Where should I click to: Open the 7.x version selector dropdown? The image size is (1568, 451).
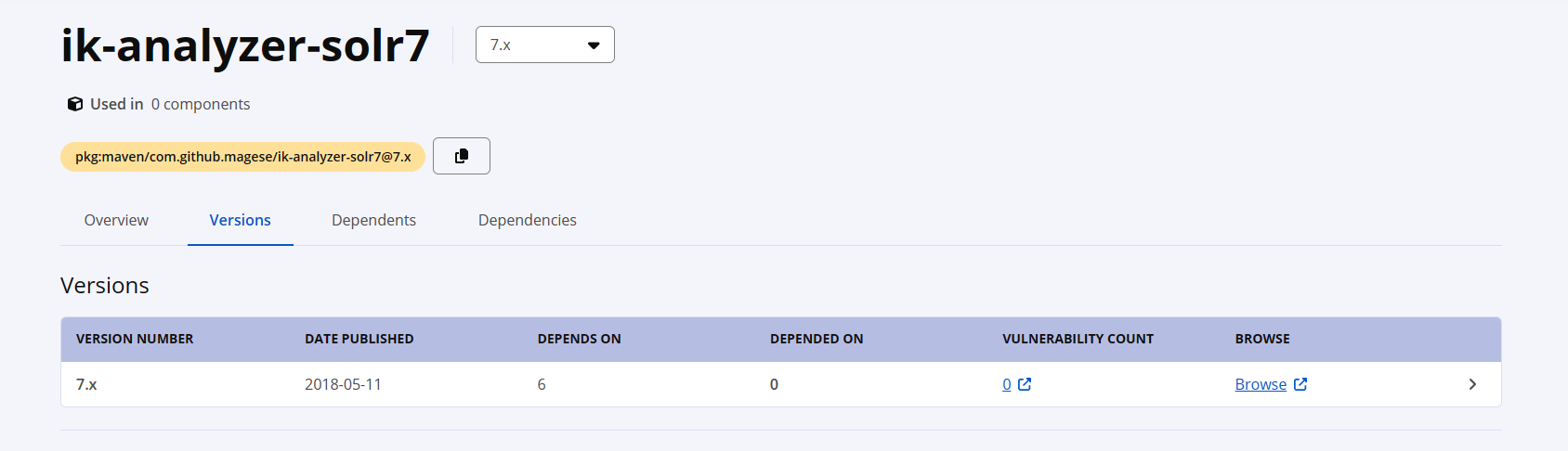[544, 45]
